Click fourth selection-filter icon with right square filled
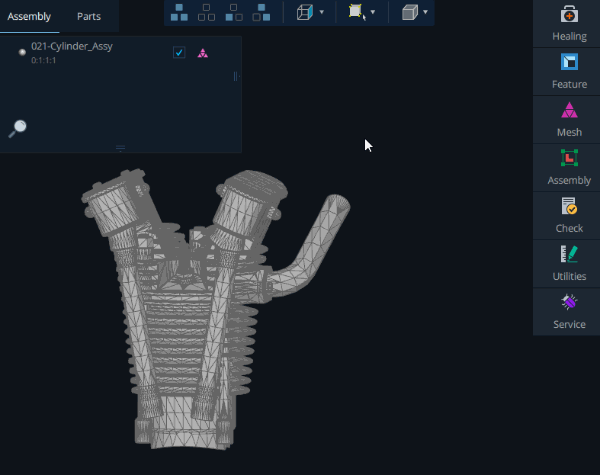The image size is (600, 475). [x=261, y=12]
